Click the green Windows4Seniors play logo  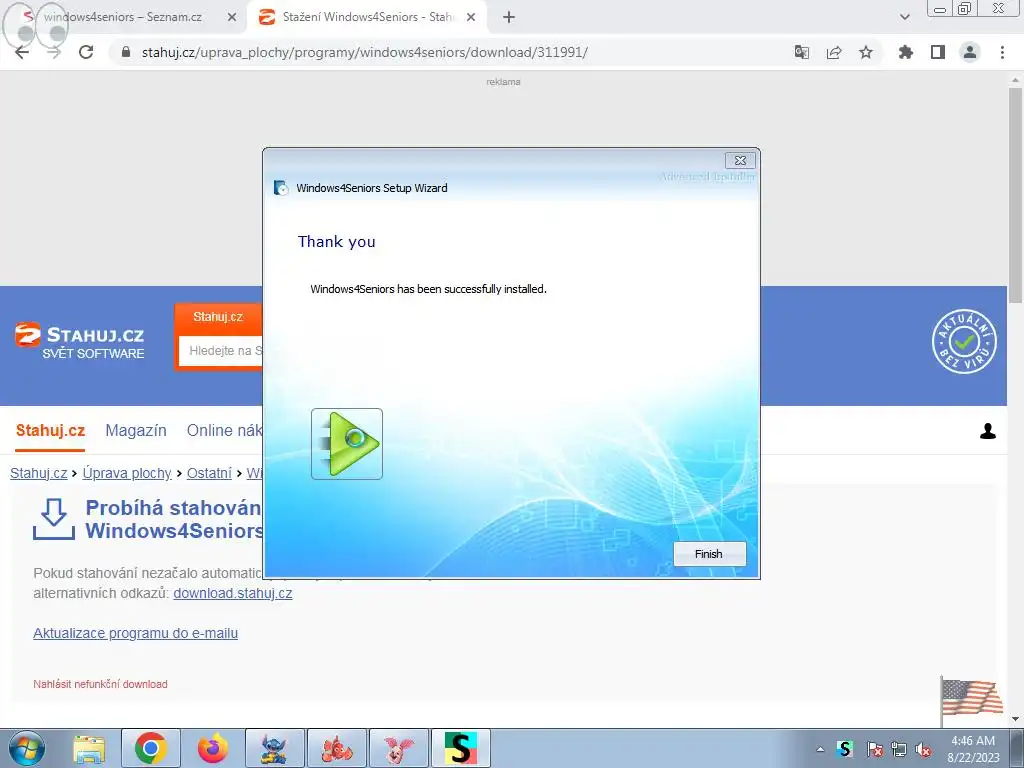tap(347, 444)
